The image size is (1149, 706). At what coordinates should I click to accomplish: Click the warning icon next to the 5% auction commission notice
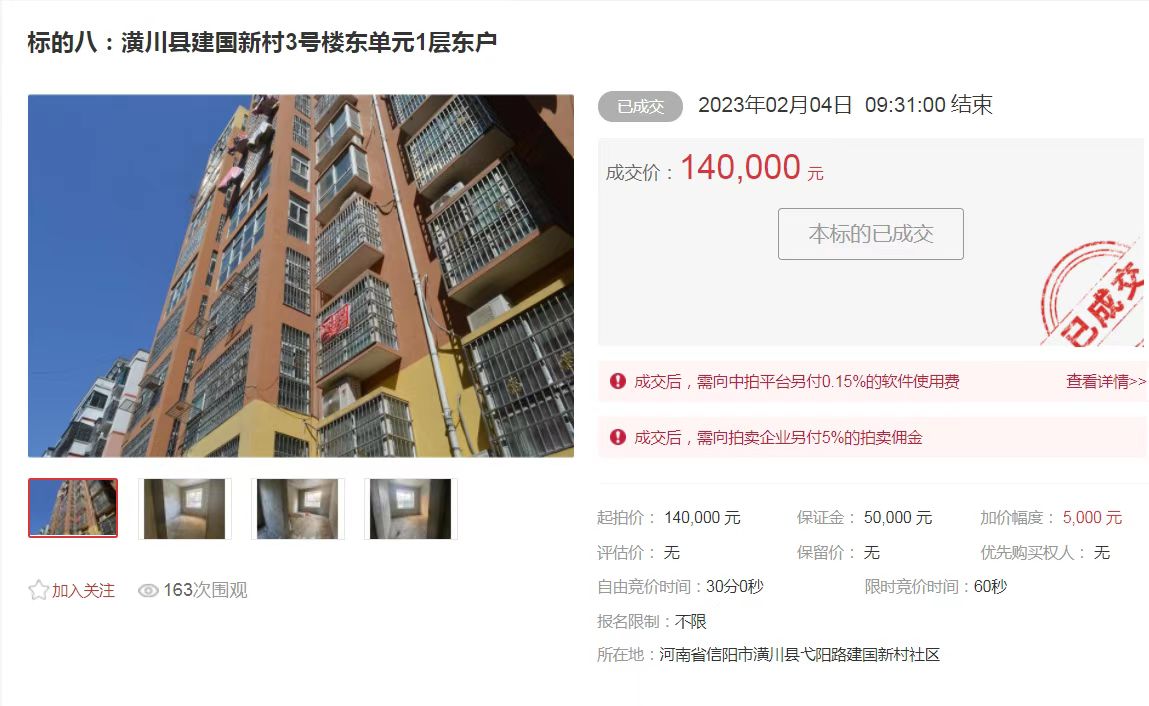coord(618,437)
